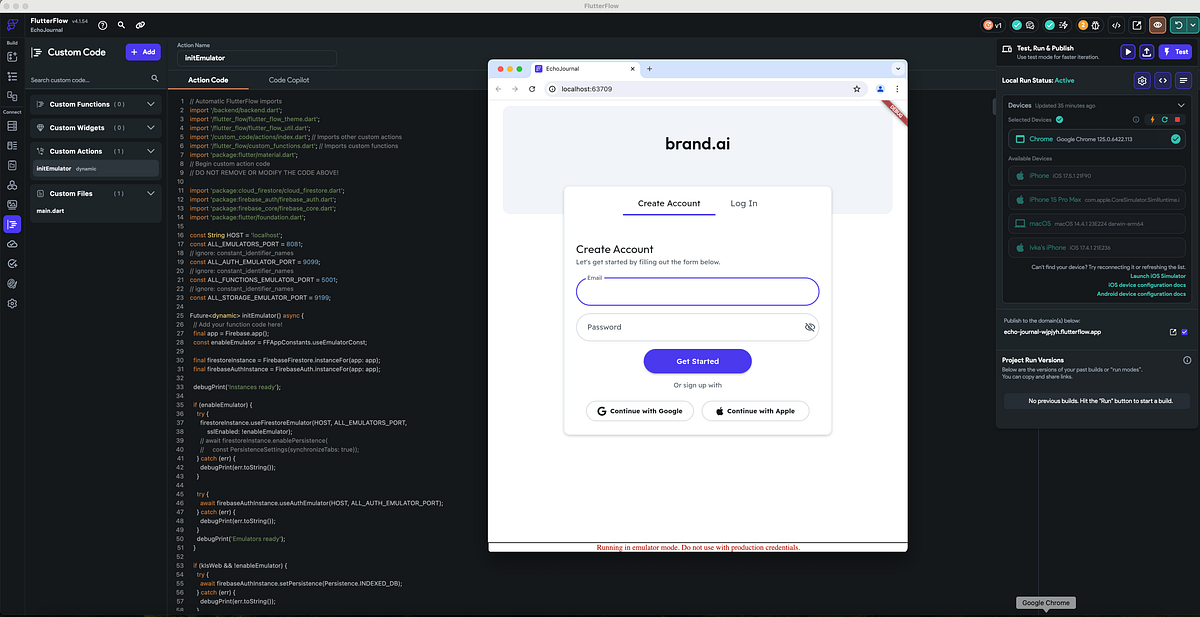
Task: Collapse the Custom Actions section
Action: point(150,151)
